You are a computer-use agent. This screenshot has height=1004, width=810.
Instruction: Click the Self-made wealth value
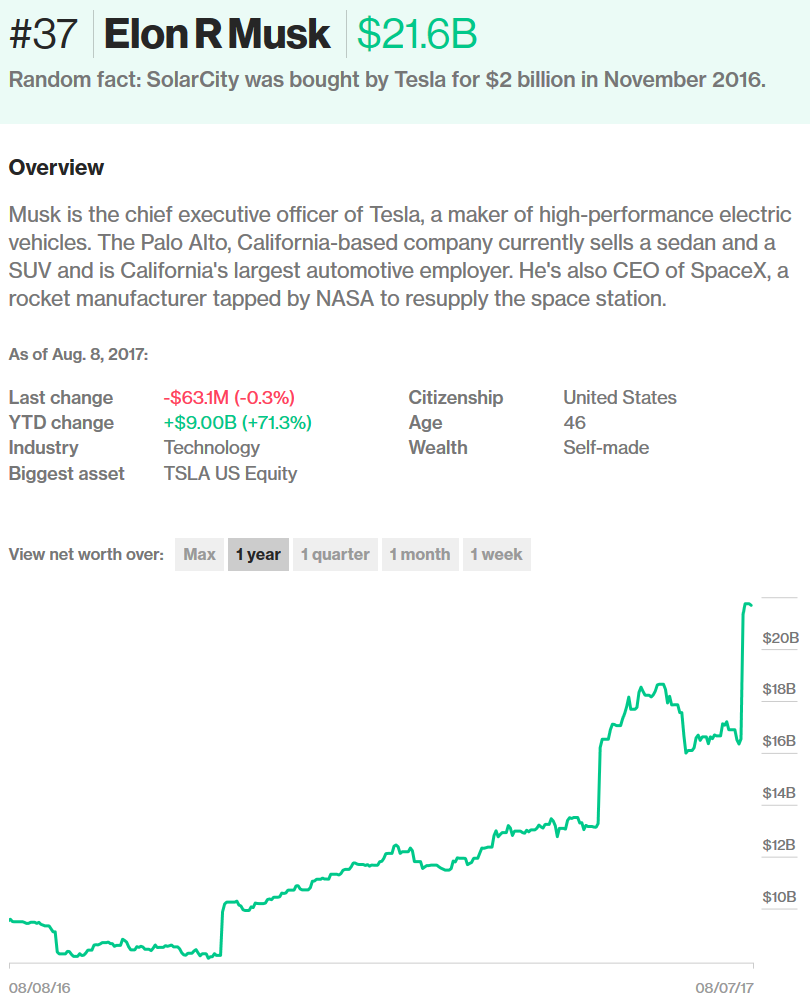click(606, 447)
